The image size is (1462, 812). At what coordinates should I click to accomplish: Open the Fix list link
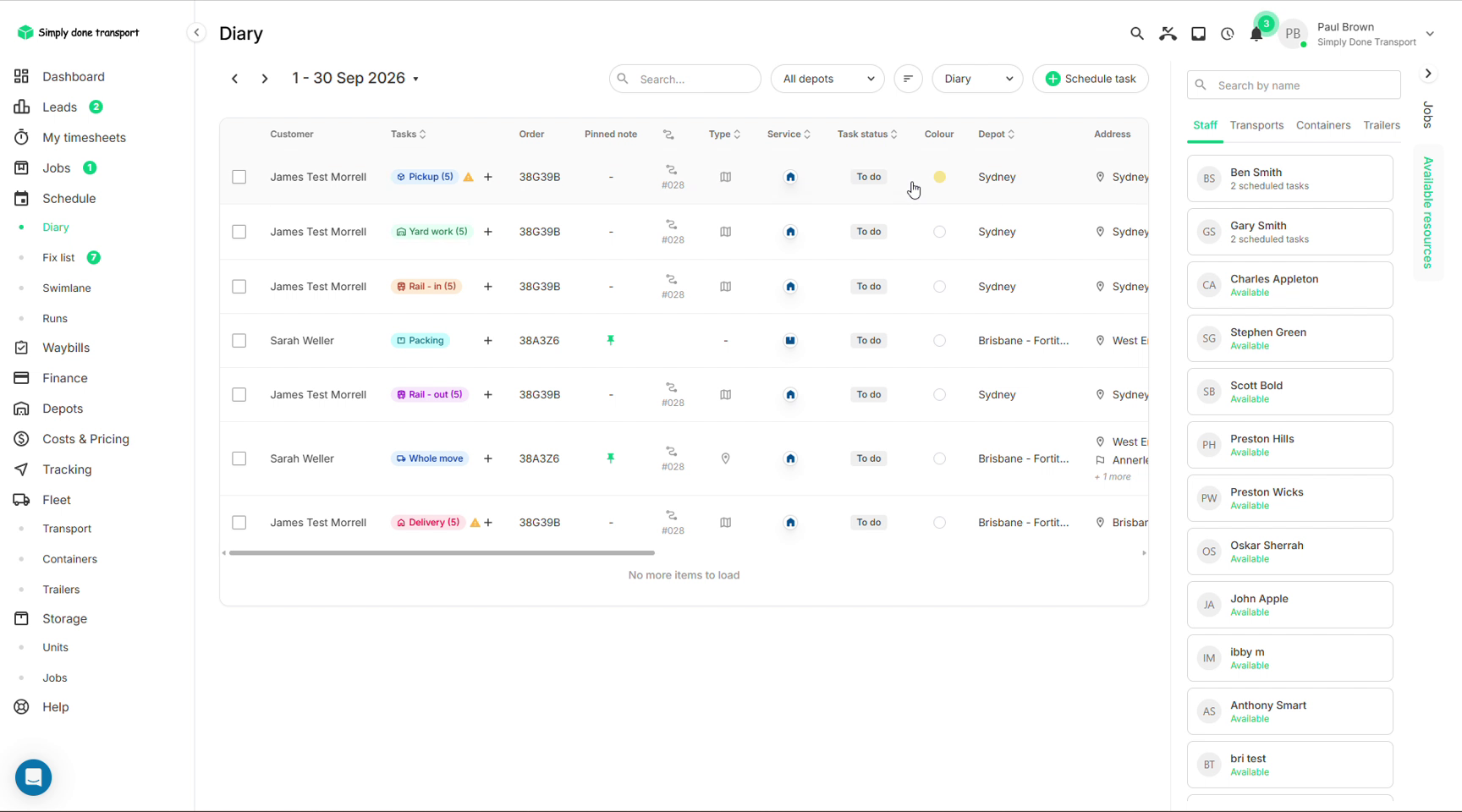coord(58,258)
